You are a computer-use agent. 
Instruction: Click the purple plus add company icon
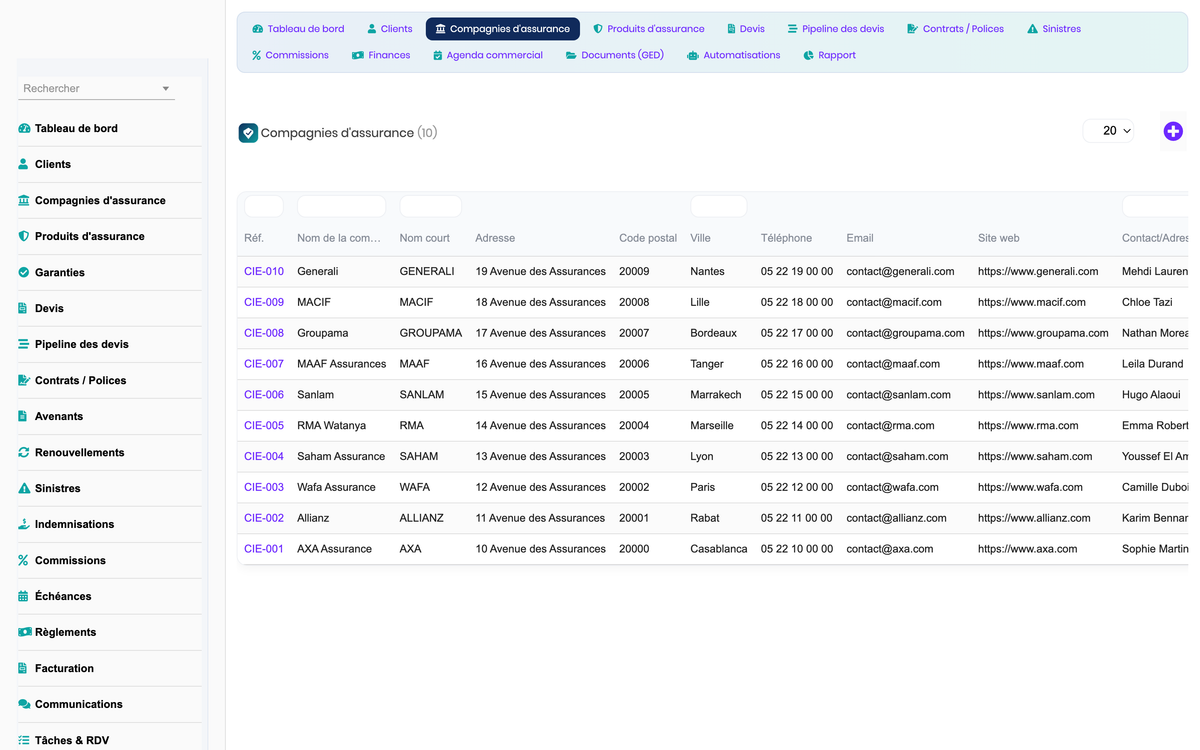point(1173,131)
